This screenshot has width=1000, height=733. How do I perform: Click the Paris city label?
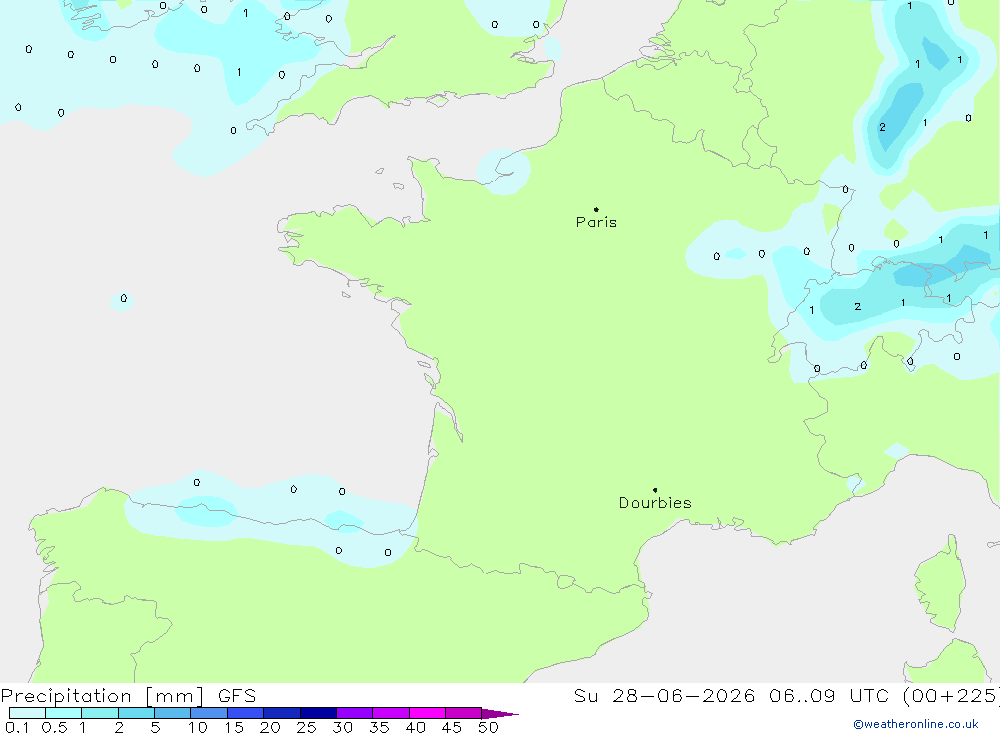point(596,222)
